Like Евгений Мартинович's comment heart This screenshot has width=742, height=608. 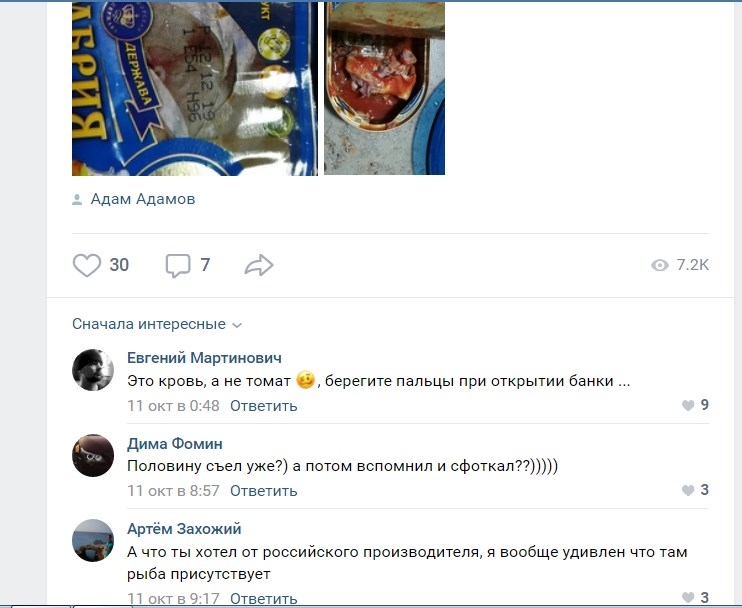[x=688, y=405]
